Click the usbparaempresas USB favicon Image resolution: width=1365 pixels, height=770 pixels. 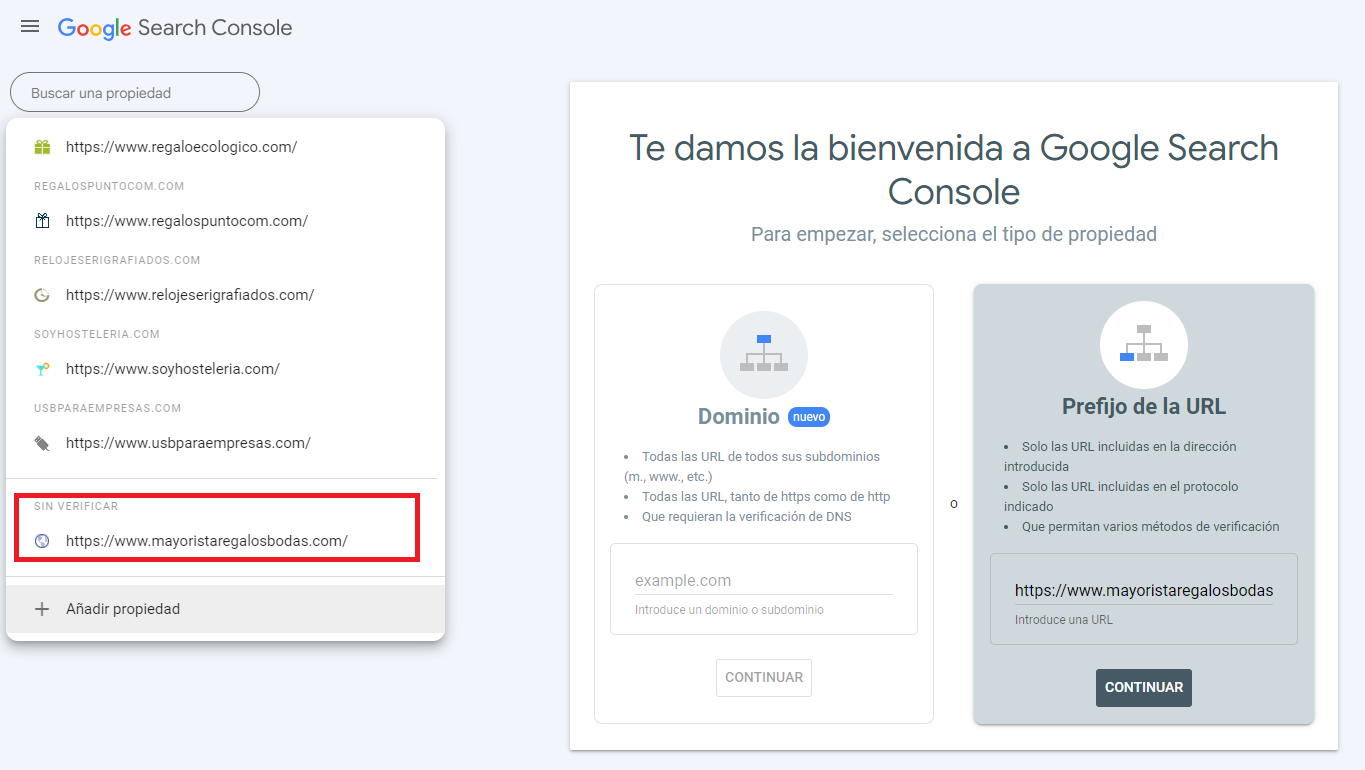tap(42, 443)
